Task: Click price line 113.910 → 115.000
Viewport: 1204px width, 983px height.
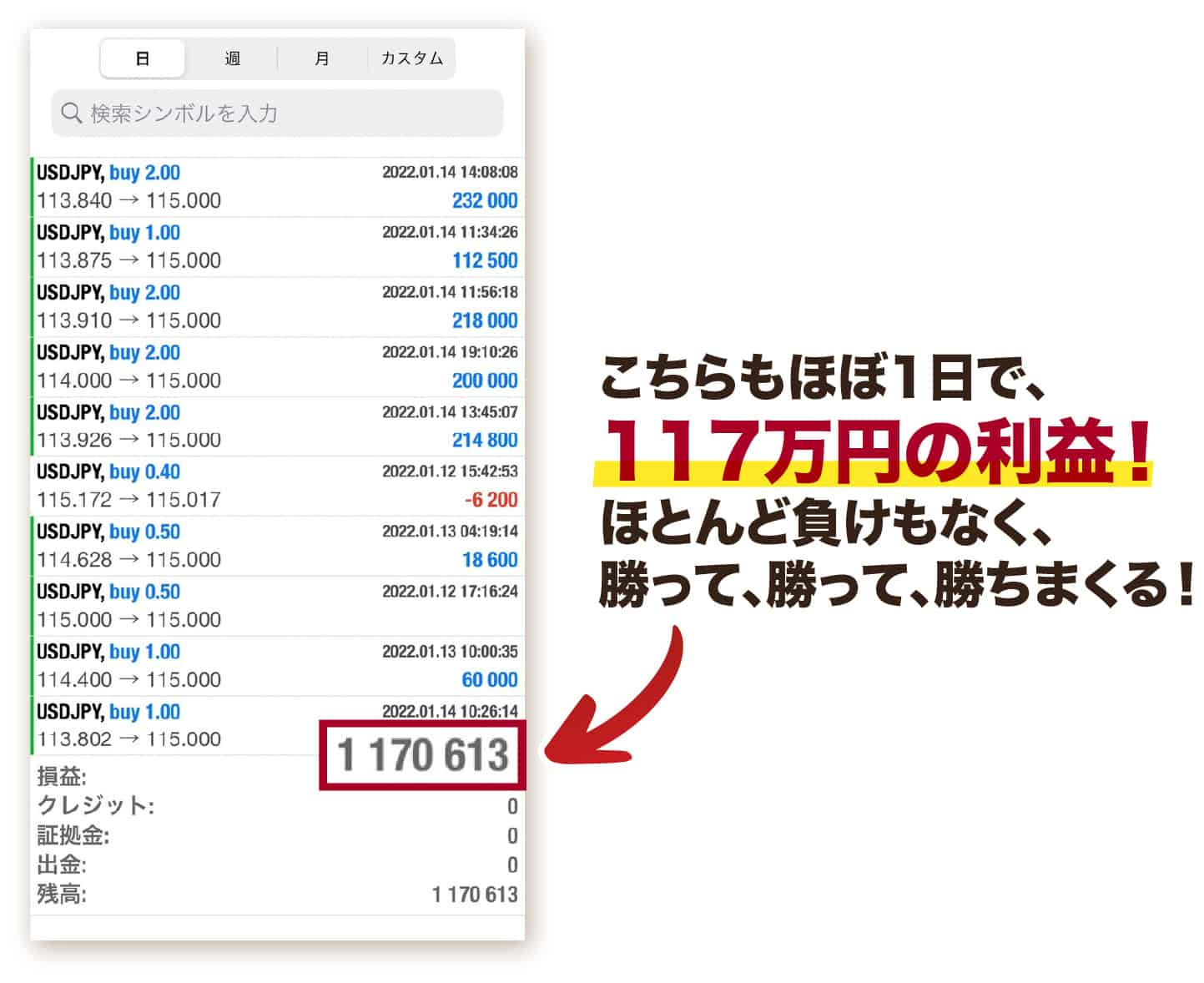Action: (x=129, y=320)
